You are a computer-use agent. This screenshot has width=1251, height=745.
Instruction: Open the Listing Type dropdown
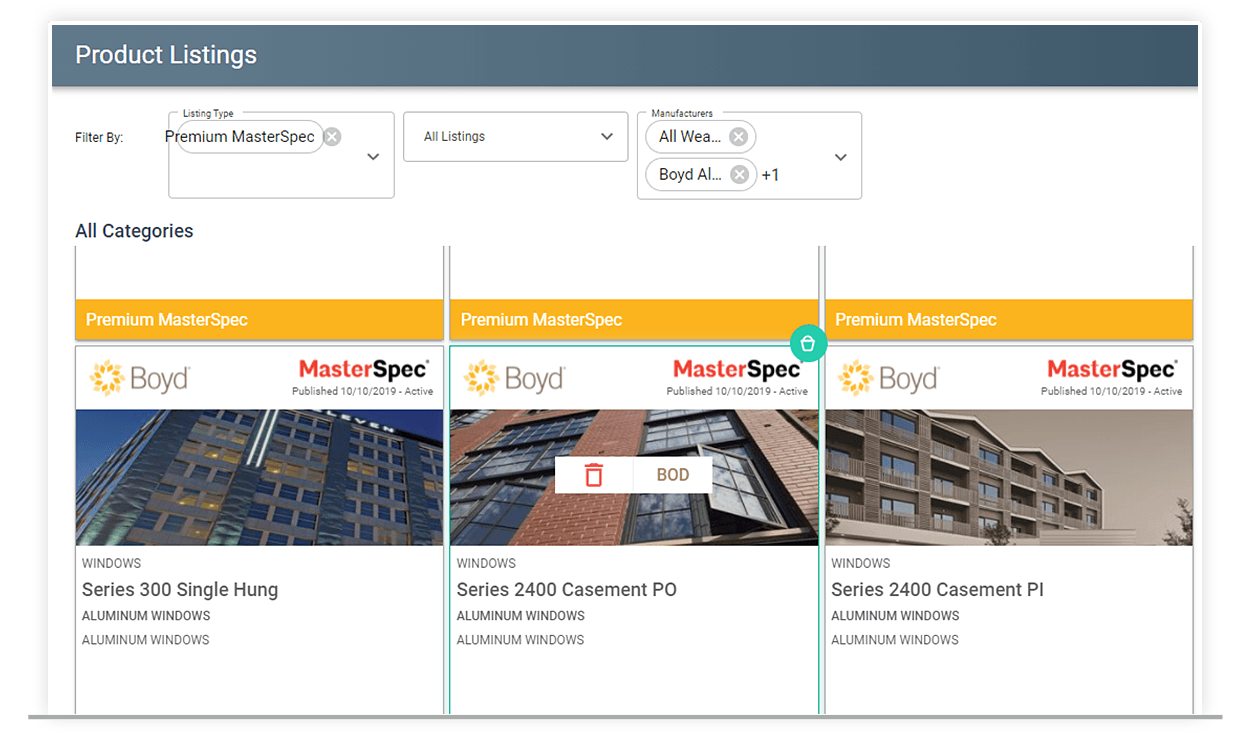point(372,156)
